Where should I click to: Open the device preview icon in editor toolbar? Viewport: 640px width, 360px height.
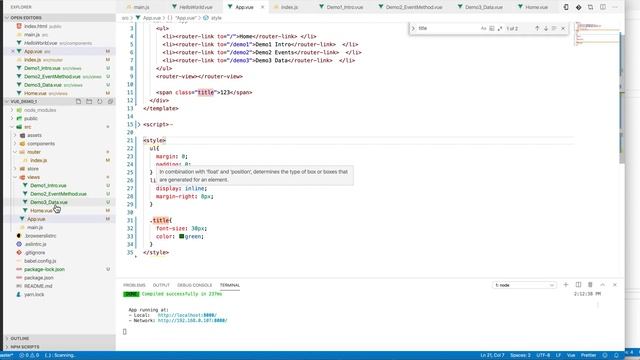(x=566, y=7)
